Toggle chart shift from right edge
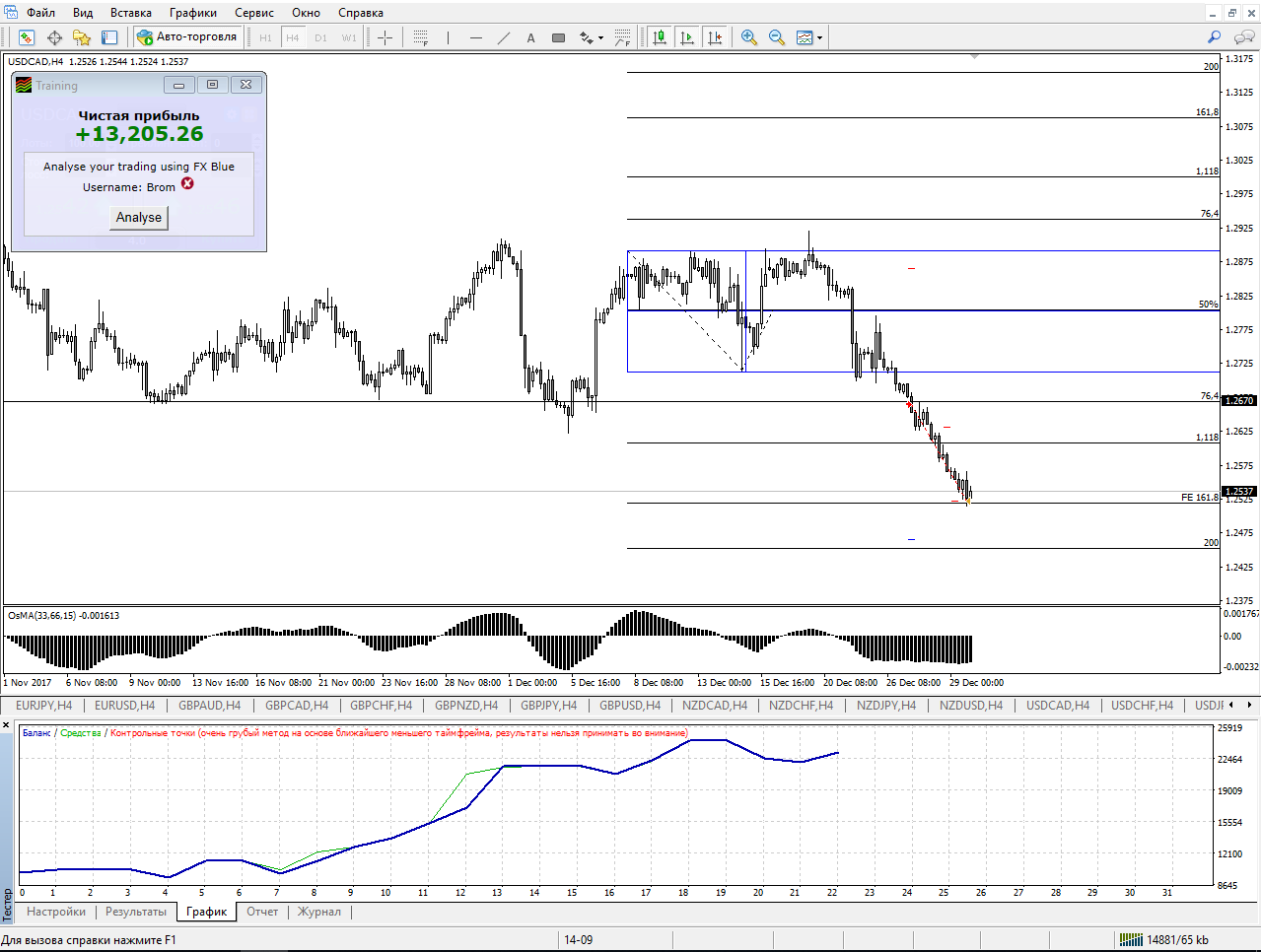Image resolution: width=1261 pixels, height=952 pixels. (x=715, y=37)
